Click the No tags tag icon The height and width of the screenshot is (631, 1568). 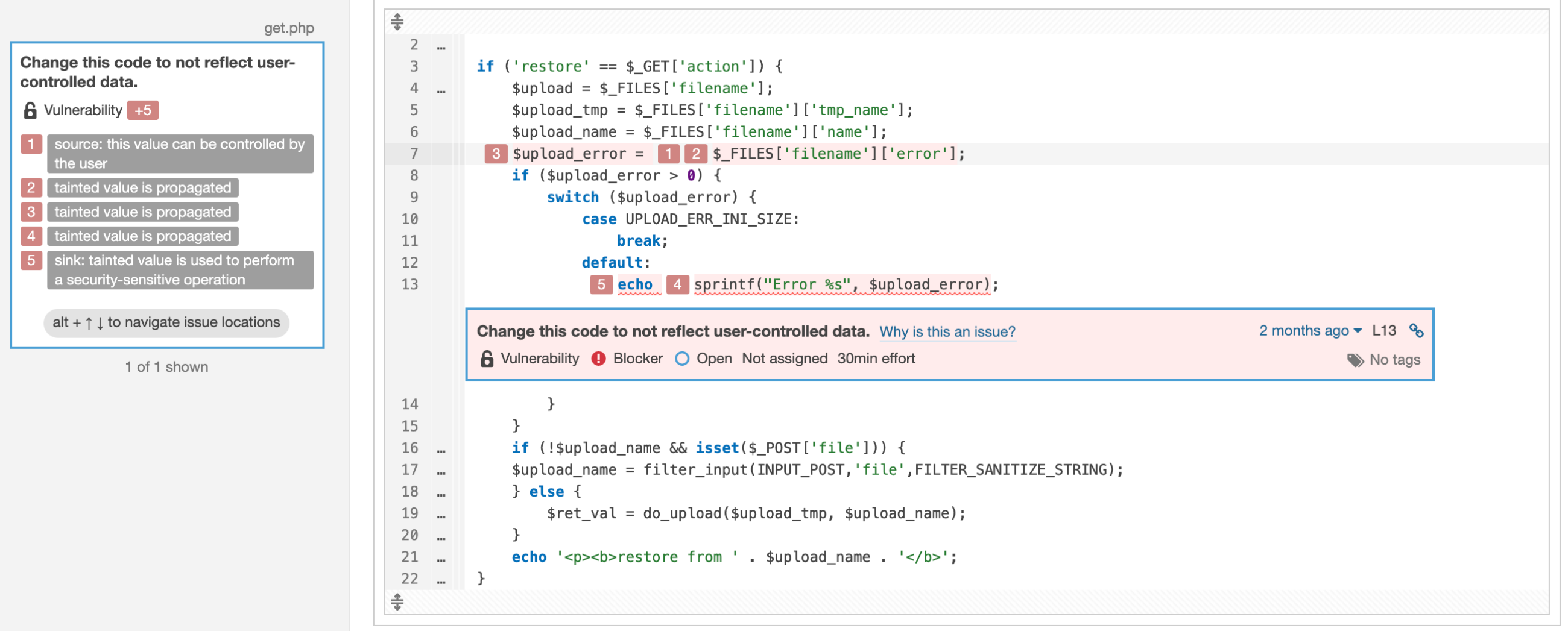point(1355,360)
